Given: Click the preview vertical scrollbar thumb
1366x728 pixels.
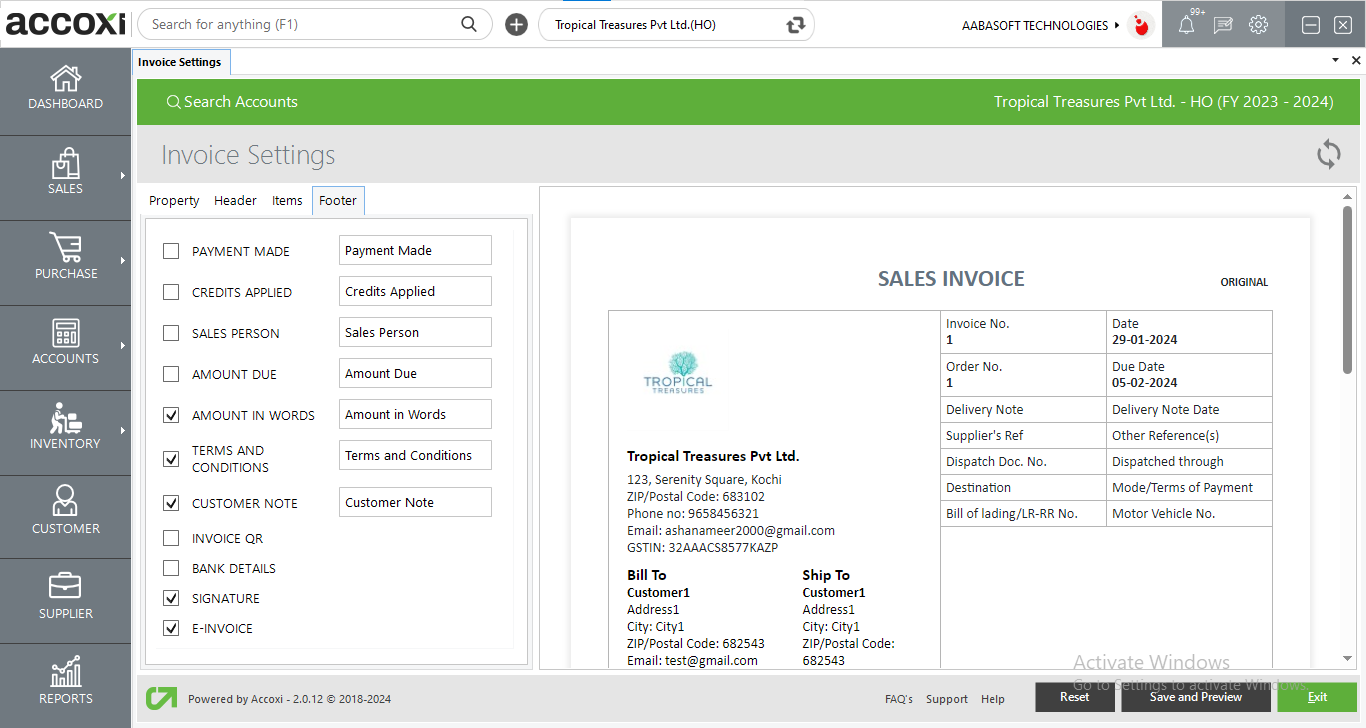Looking at the screenshot, I should coord(1348,289).
